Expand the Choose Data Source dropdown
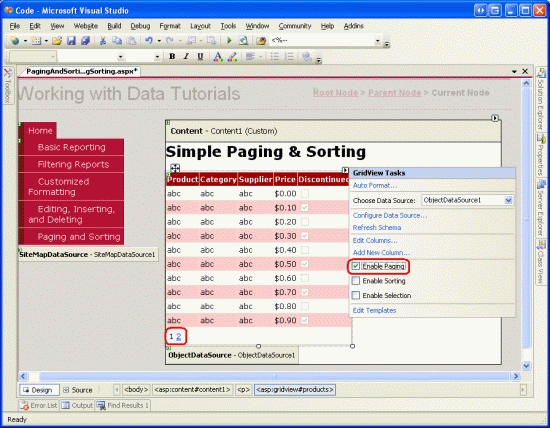This screenshot has width=550, height=428. point(508,200)
